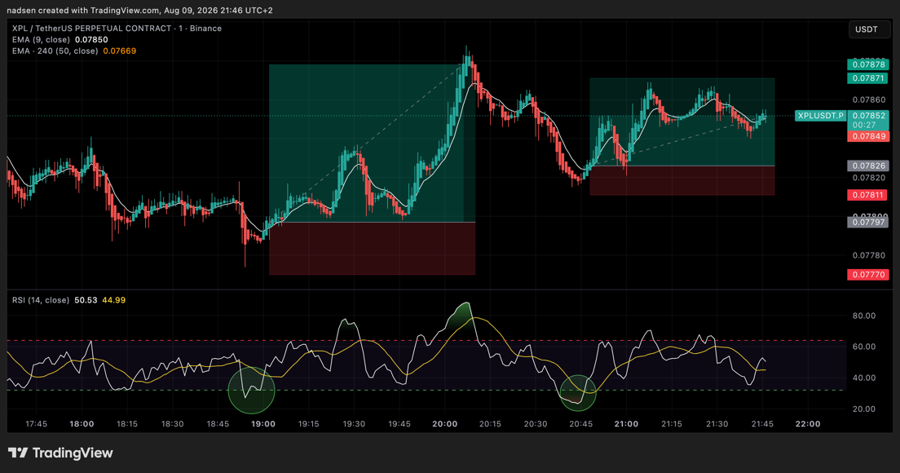Viewport: 900px width, 473px height.
Task: Click the 20:45 time axis label
Action: (580, 424)
